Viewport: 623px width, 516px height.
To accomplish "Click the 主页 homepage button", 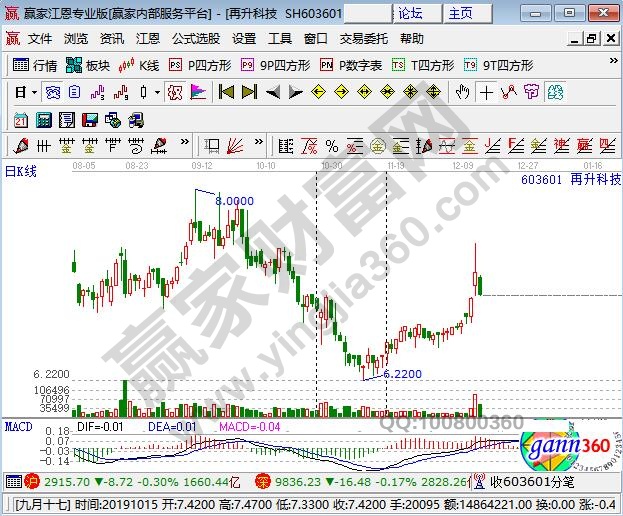I will pyautogui.click(x=461, y=13).
